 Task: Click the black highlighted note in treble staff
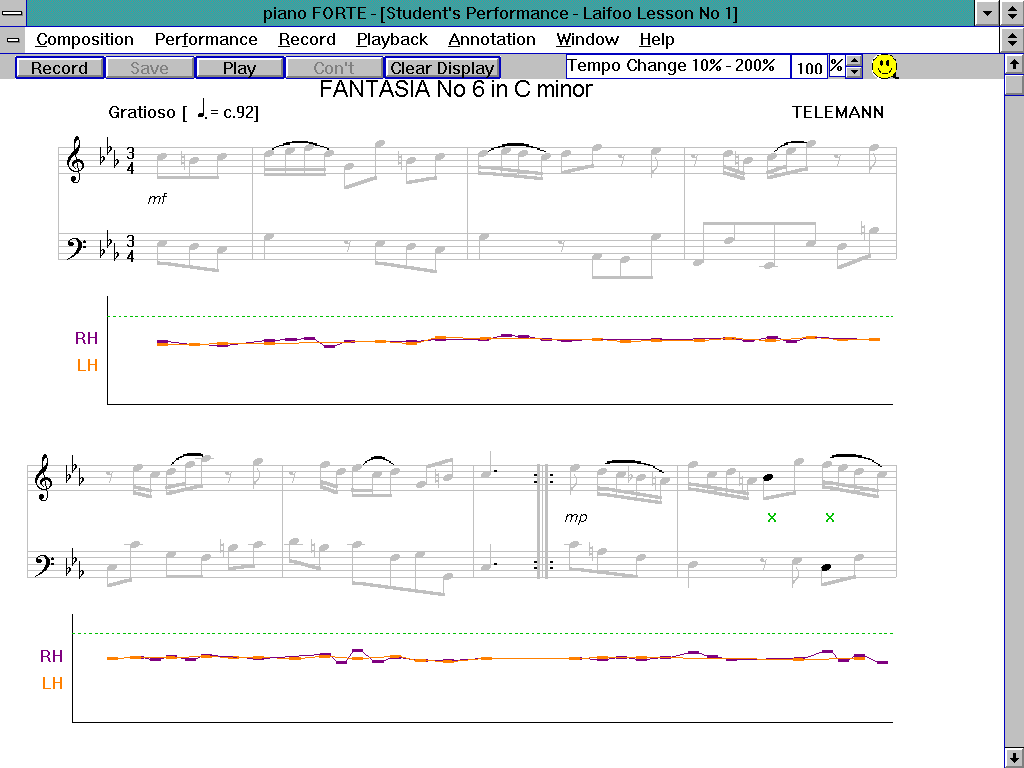point(768,477)
